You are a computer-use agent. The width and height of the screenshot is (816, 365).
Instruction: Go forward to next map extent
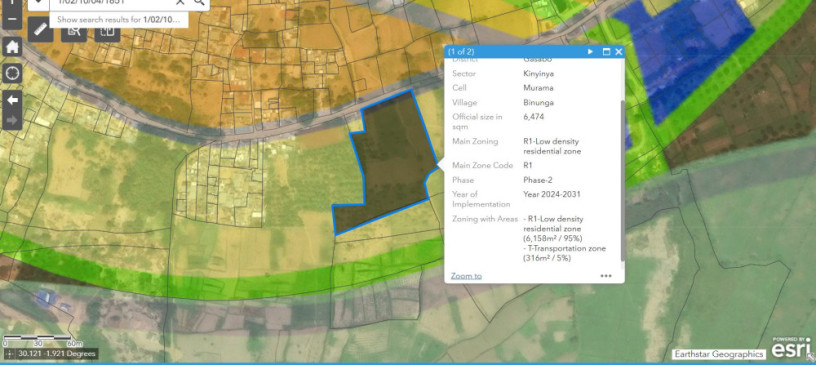coord(12,120)
